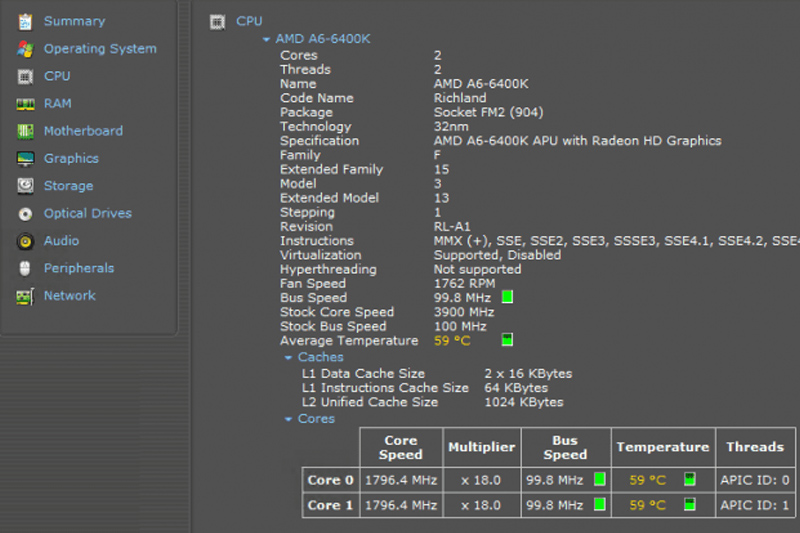Screen dimensions: 800x533
Task: Click the Peripherals mouse icon
Action: click(x=25, y=268)
